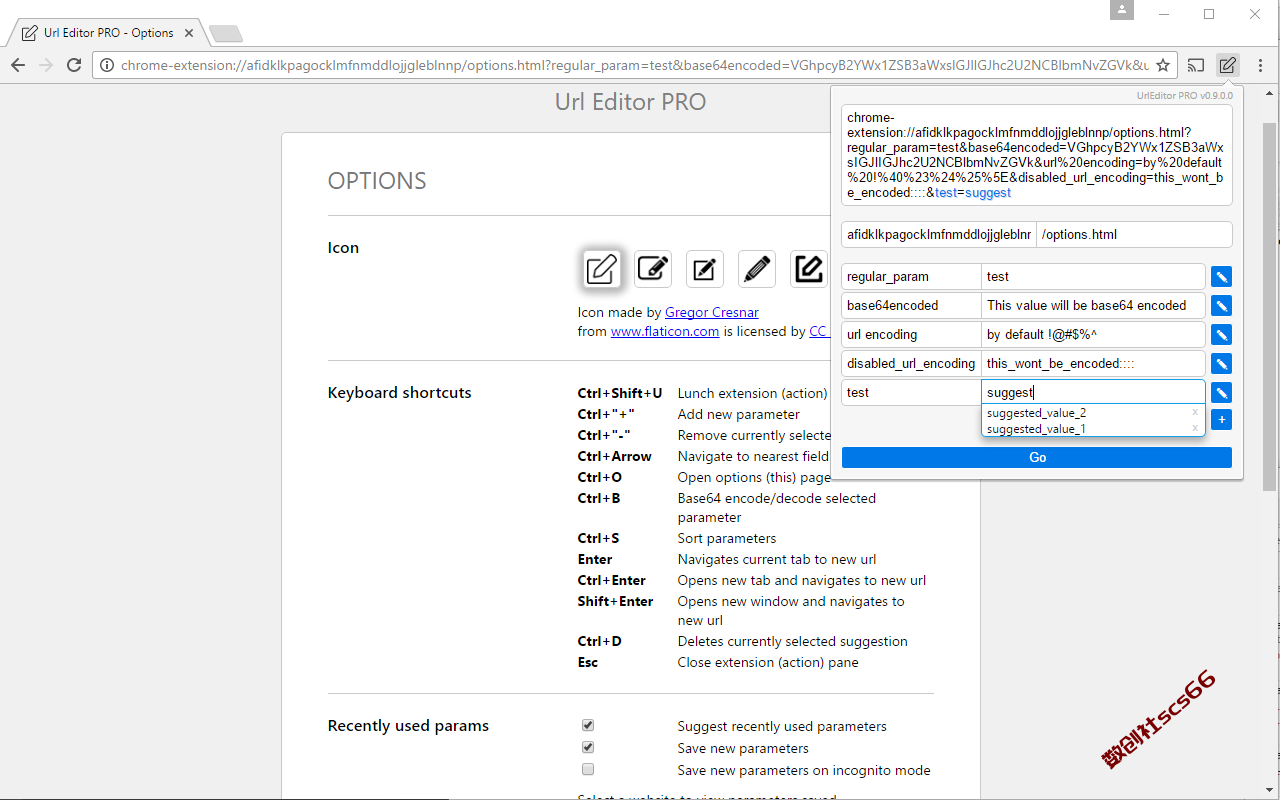Click the OPTIONS heading
The width and height of the screenshot is (1280, 800).
click(x=377, y=181)
